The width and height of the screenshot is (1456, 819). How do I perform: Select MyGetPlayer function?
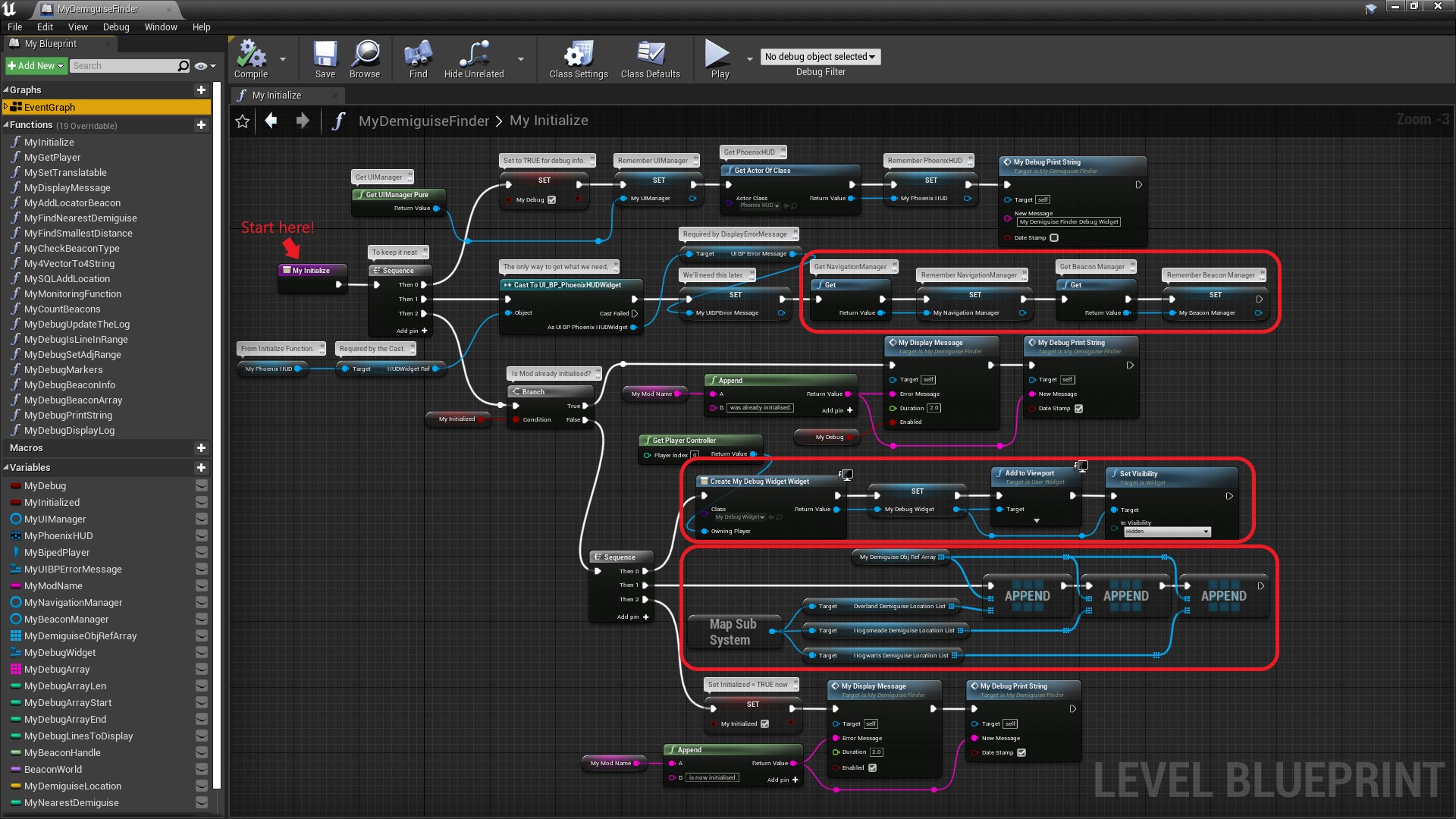52,158
